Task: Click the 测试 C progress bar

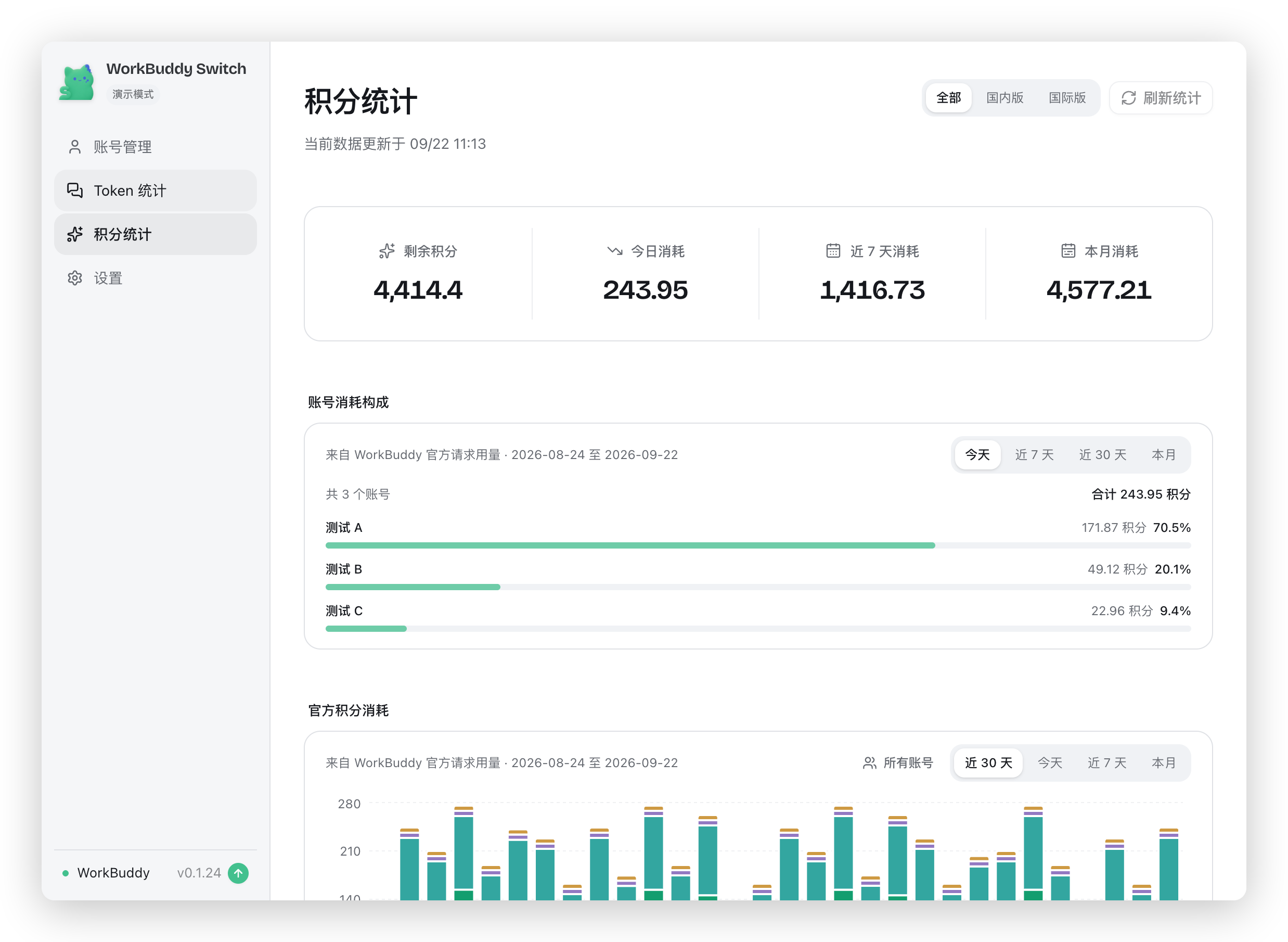Action: click(x=758, y=629)
